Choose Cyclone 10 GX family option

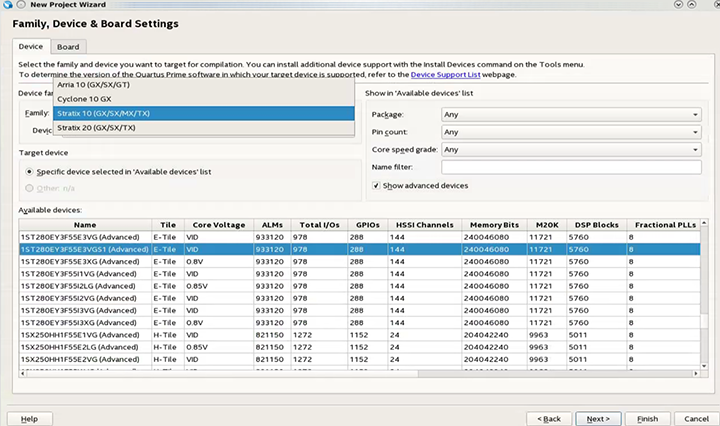coord(203,99)
